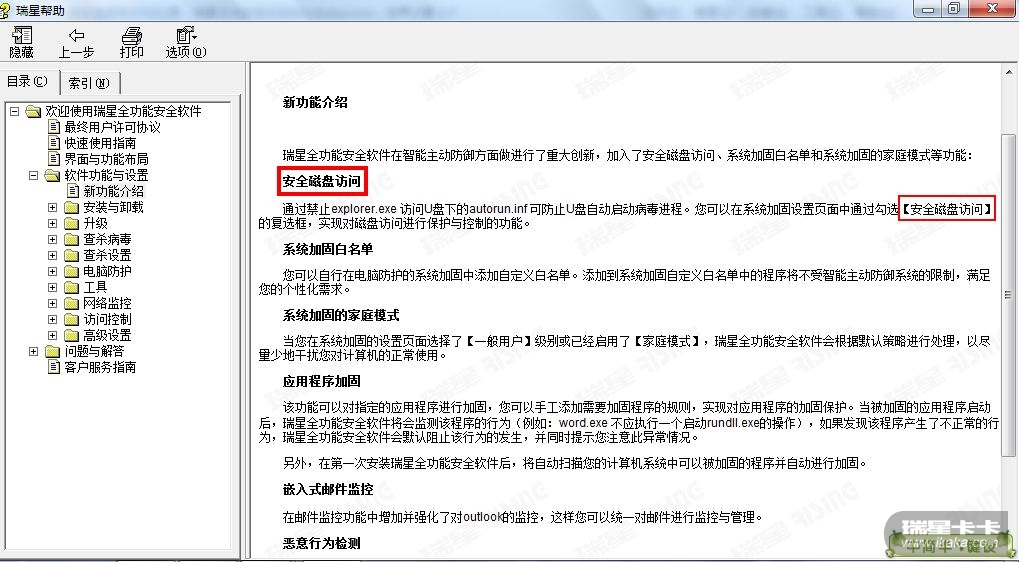The image size is (1019, 562).
Task: Click the 升级 folder icon
Action: (x=71, y=224)
